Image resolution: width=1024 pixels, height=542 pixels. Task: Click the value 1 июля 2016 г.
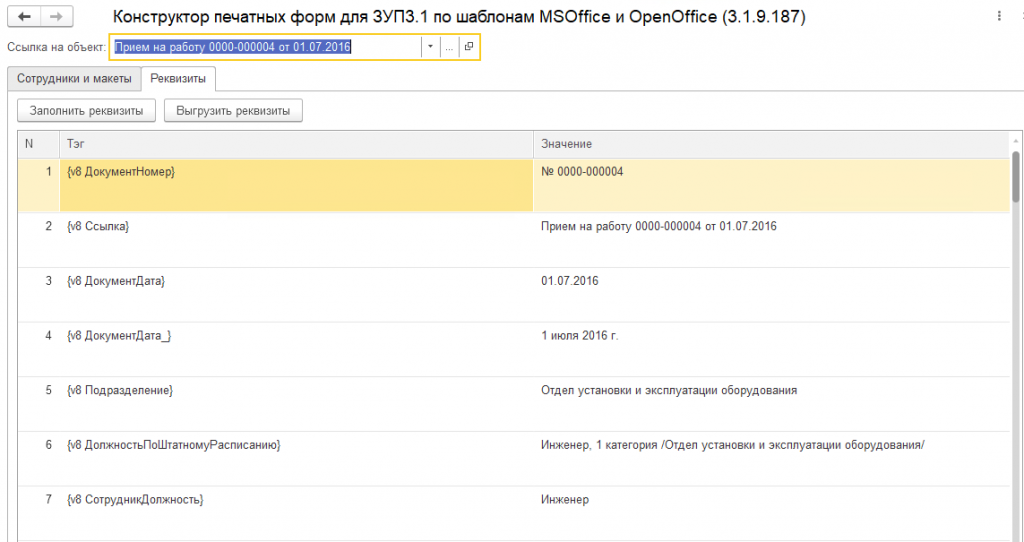tap(580, 335)
